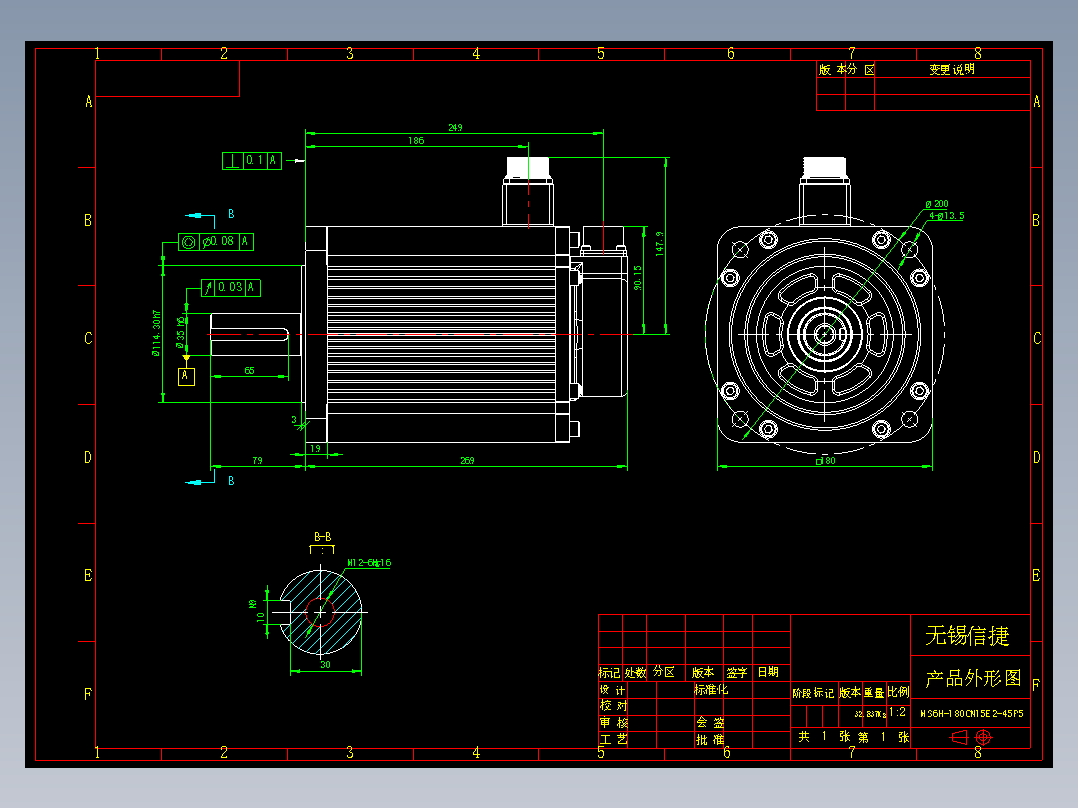Select the runout tolerance frame 0.03 A
This screenshot has height=808, width=1078.
[231, 287]
